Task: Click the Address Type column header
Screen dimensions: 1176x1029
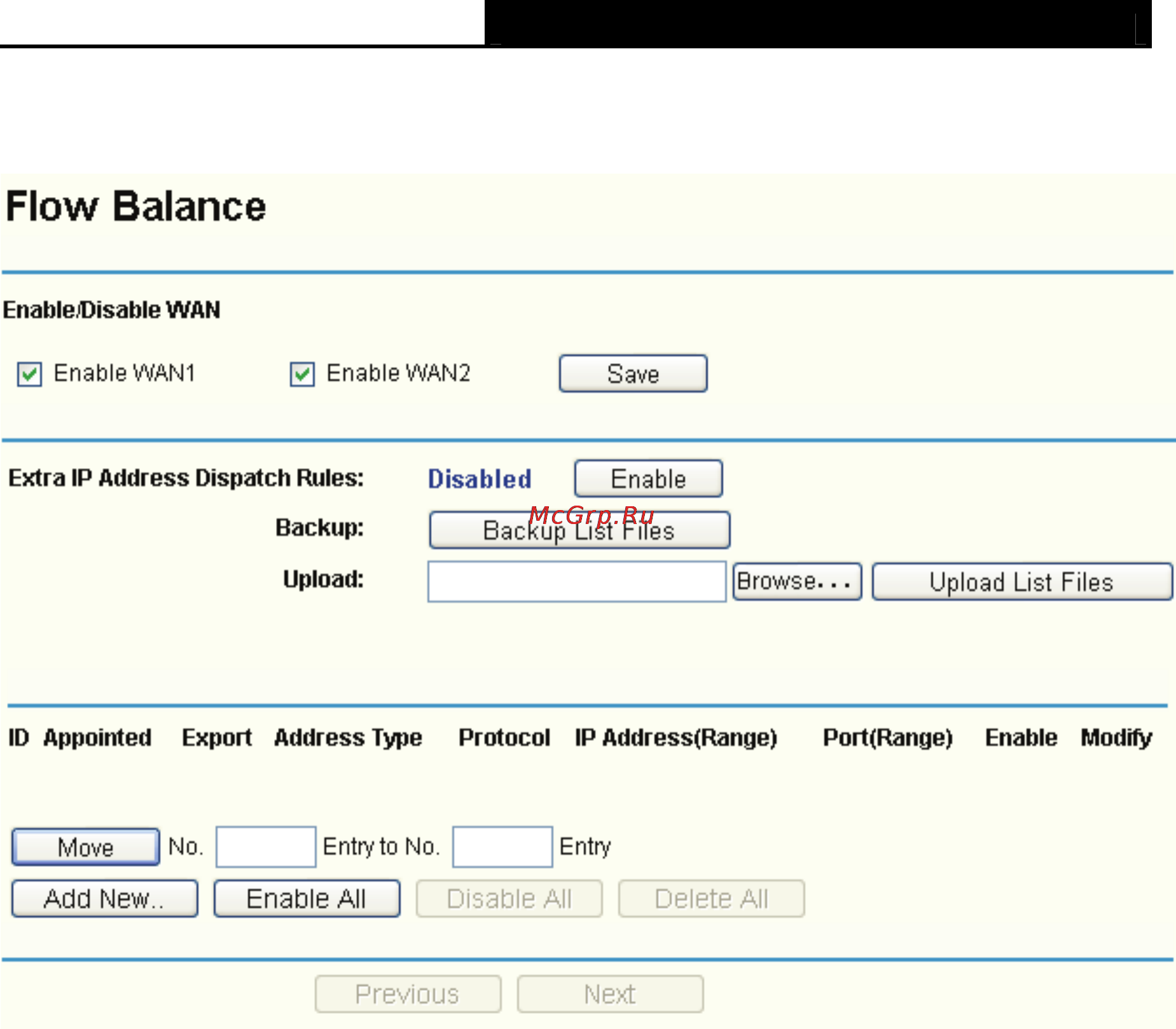Action: 348,738
